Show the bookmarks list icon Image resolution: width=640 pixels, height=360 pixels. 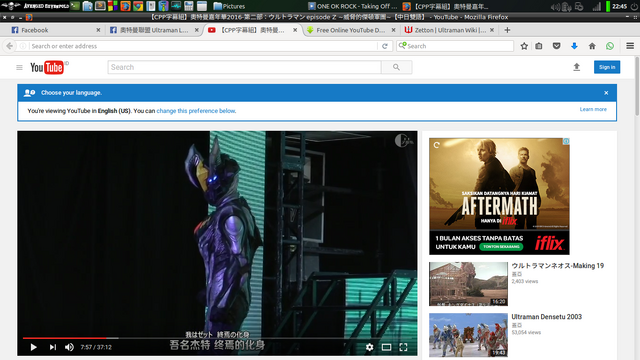539,46
